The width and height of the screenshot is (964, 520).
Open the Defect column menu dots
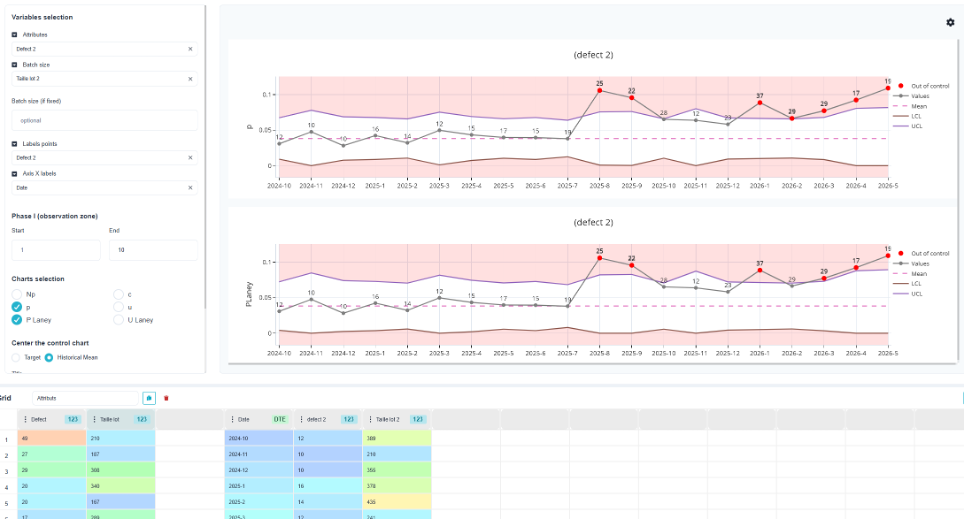point(25,419)
